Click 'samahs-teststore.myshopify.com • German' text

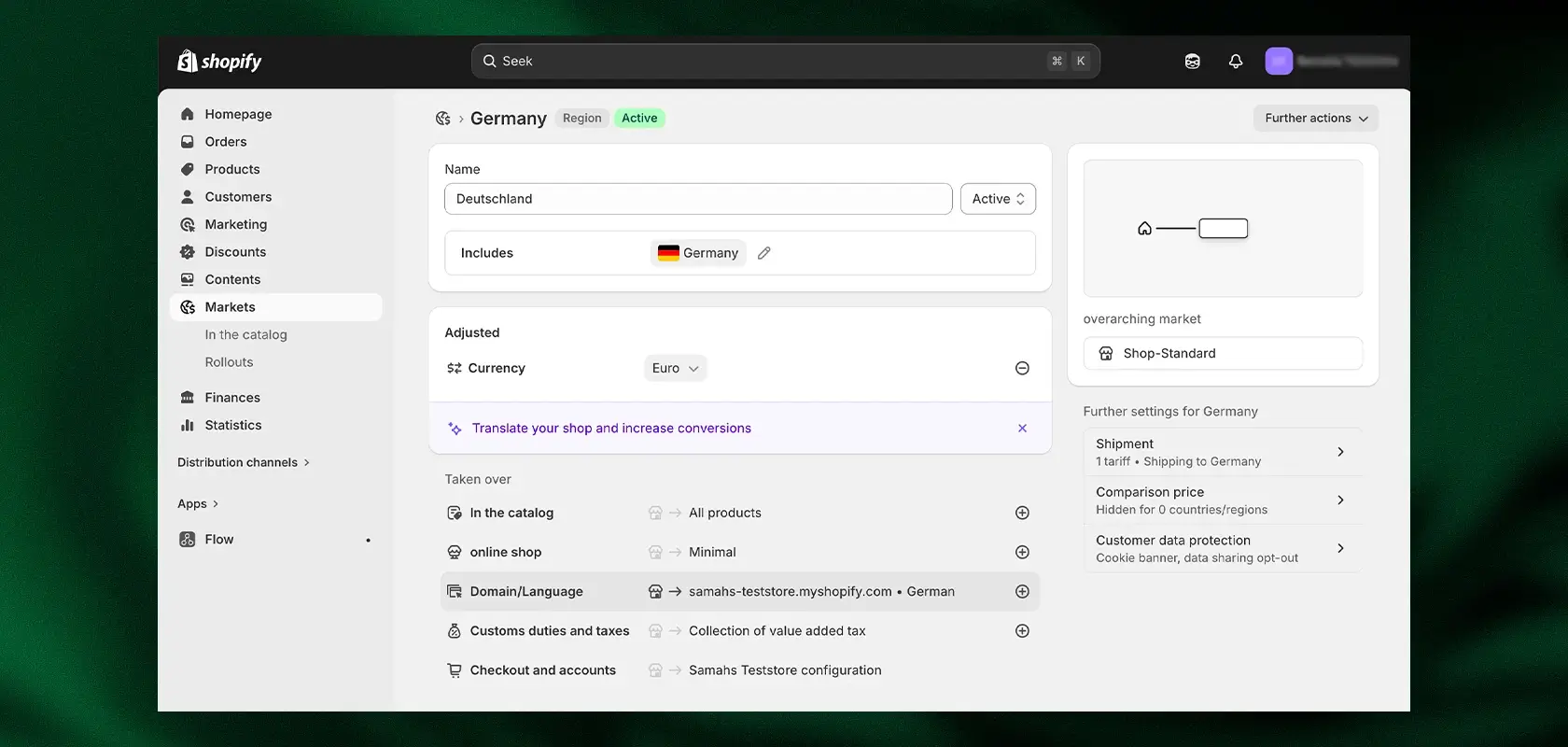tap(821, 591)
